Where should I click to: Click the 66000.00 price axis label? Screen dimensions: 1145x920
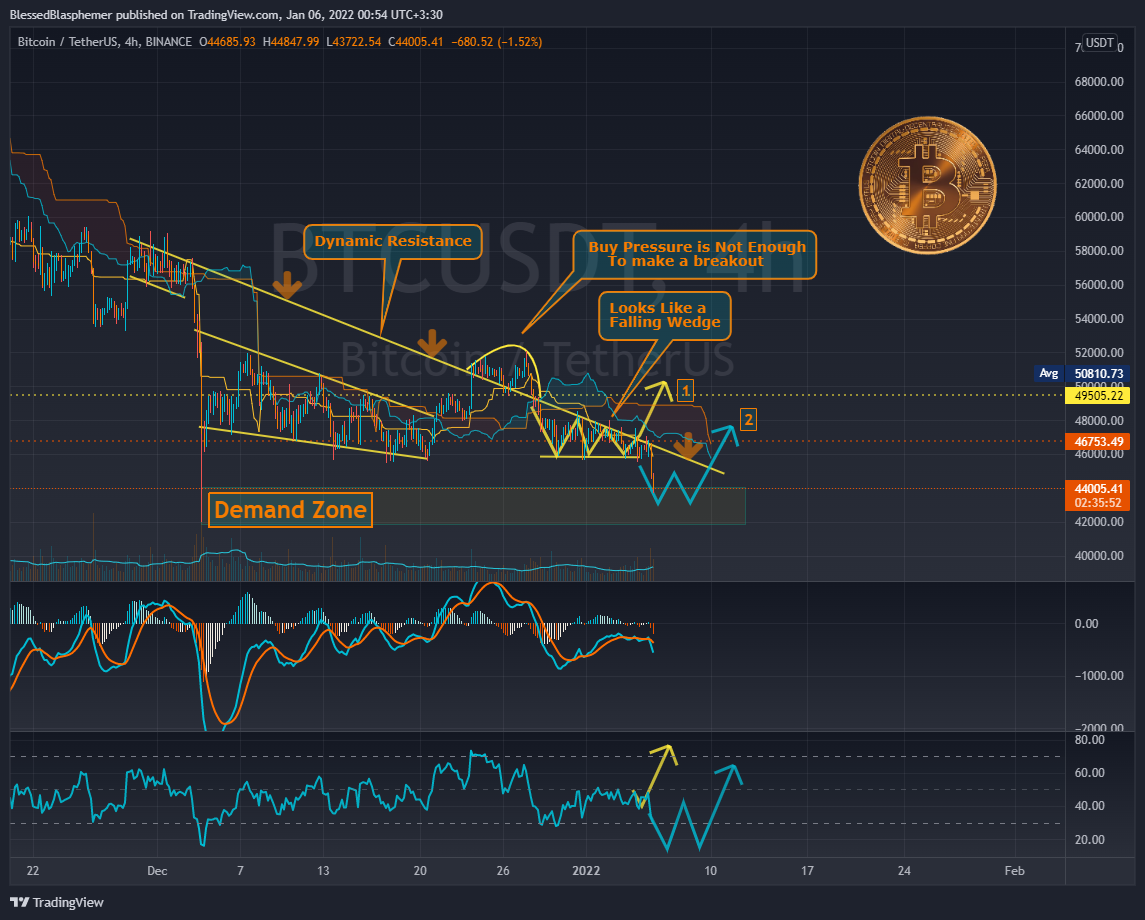[x=1098, y=115]
